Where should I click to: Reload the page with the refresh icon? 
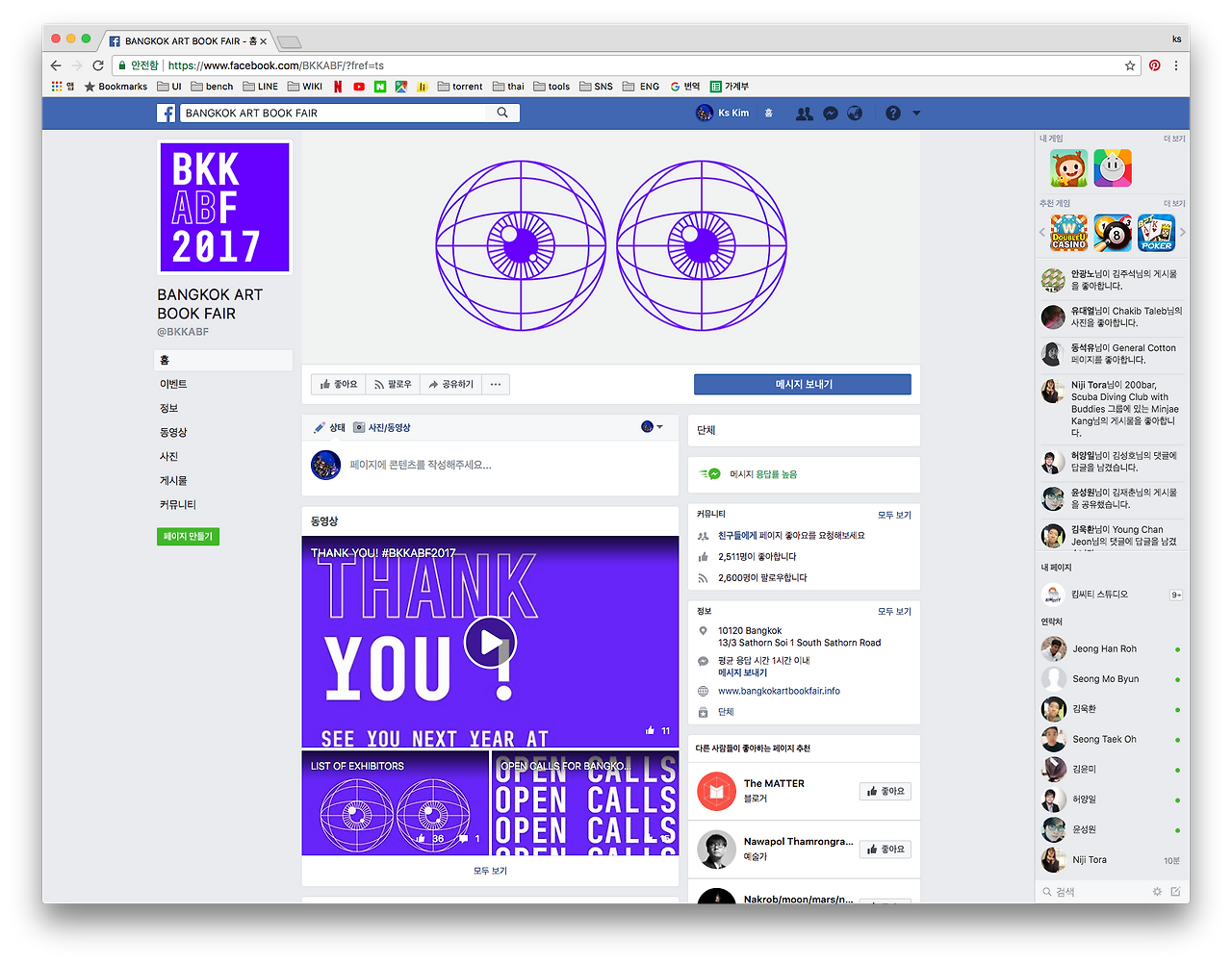coord(98,65)
